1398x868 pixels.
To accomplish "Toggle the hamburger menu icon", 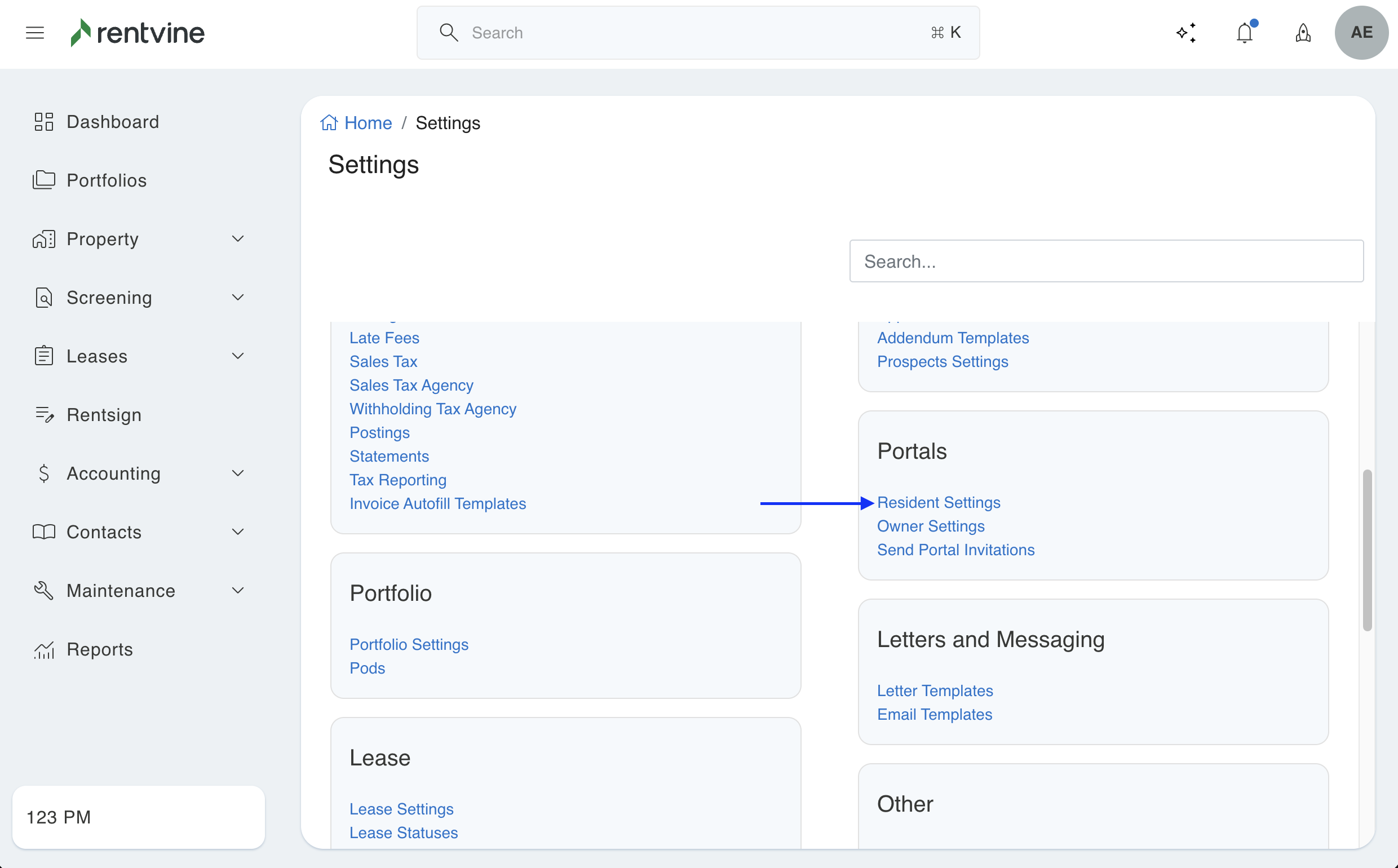I will [x=35, y=33].
